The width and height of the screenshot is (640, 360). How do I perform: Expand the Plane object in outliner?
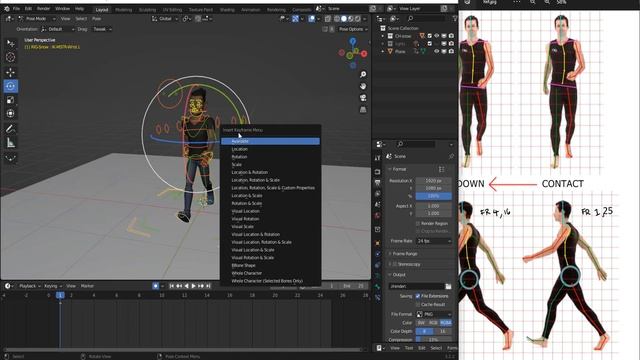click(383, 51)
